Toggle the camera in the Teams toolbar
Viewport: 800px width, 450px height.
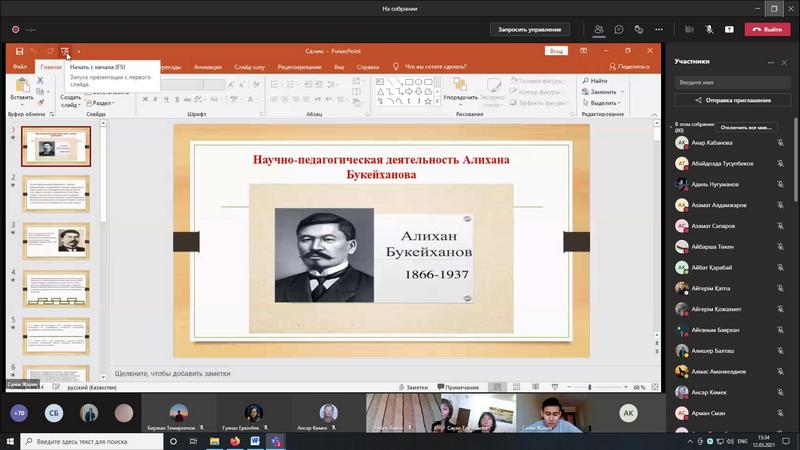point(689,30)
